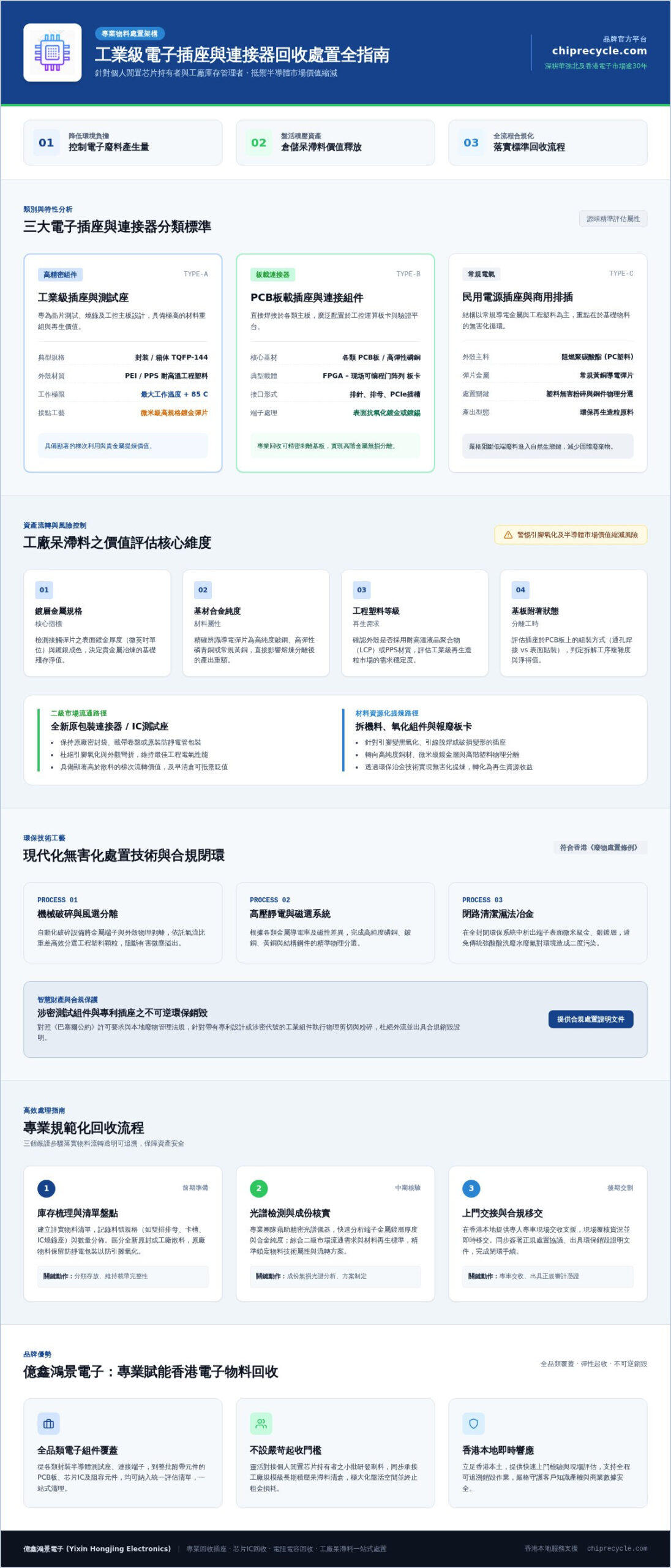Image resolution: width=671 pixels, height=1568 pixels.
Task: Open chiprecycle.com link in the header
Action: (599, 51)
